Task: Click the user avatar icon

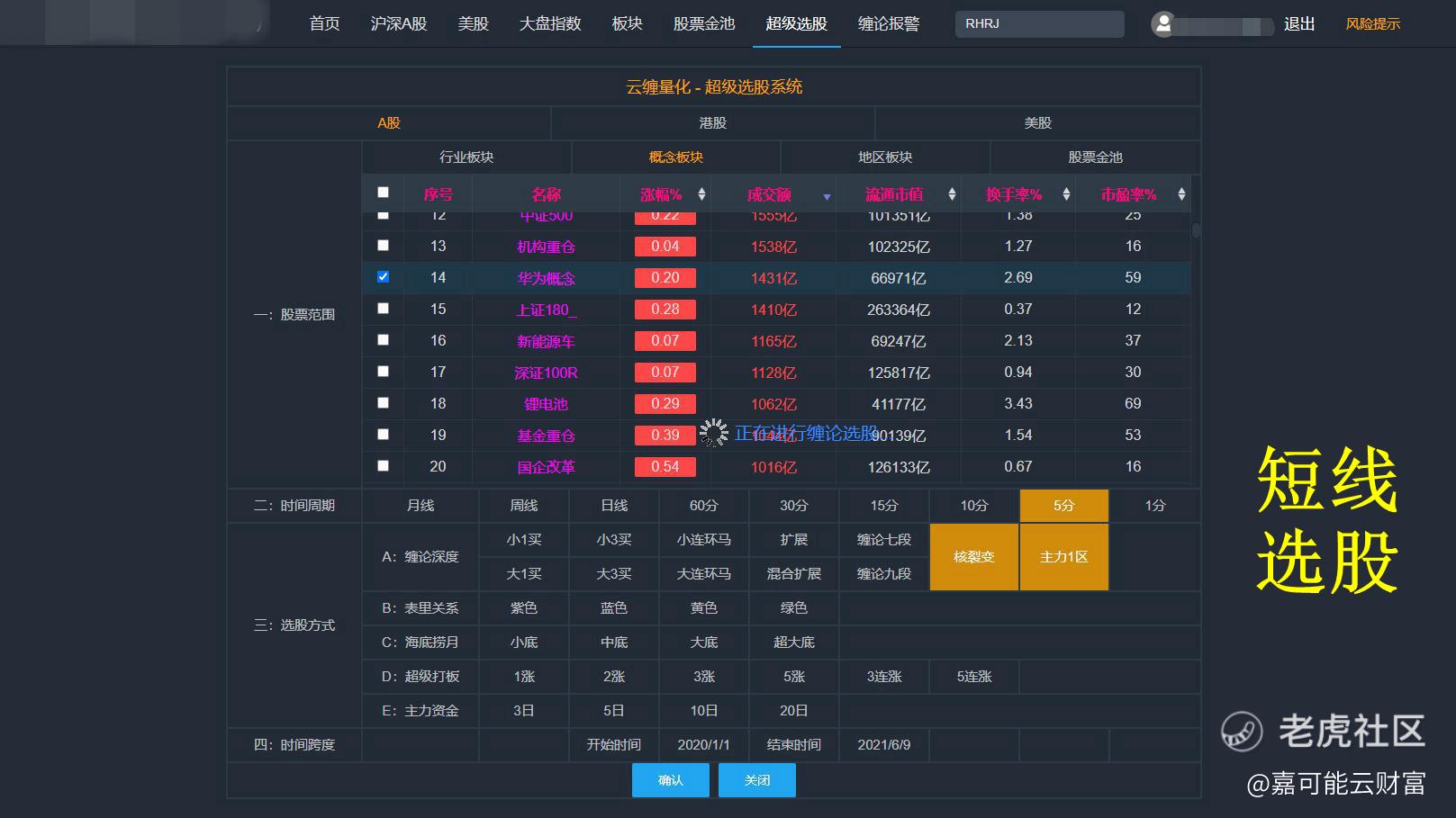Action: pyautogui.click(x=1163, y=24)
